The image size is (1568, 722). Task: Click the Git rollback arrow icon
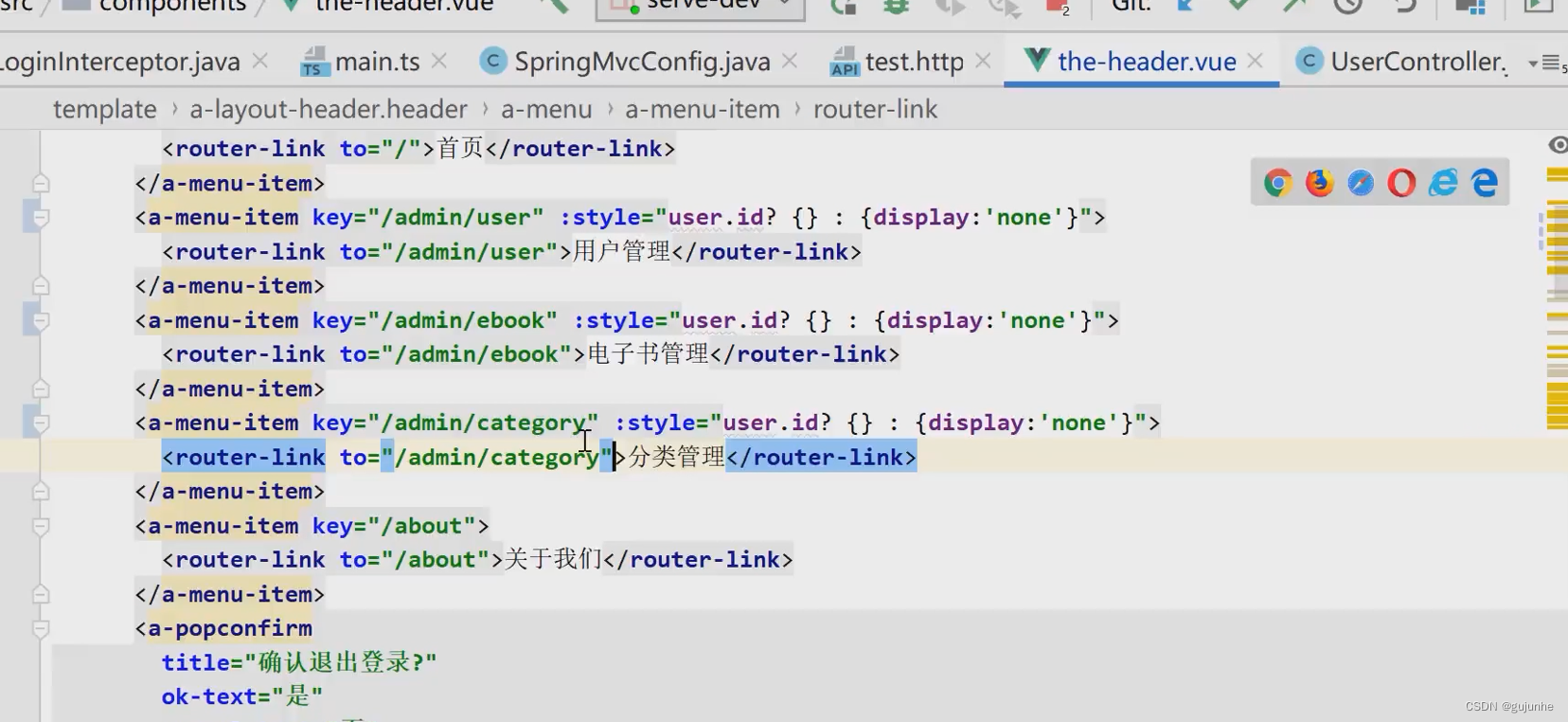tap(1405, 6)
